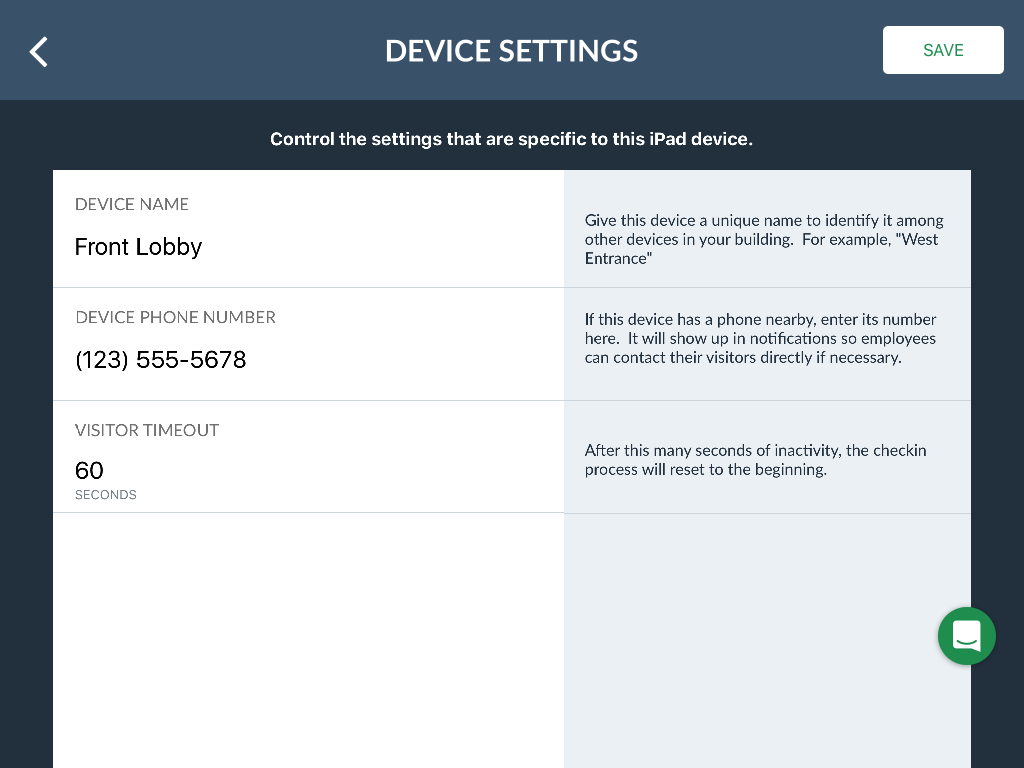1024x768 pixels.
Task: Select the 'If this device has a phone nearby' help text
Action: (x=760, y=338)
